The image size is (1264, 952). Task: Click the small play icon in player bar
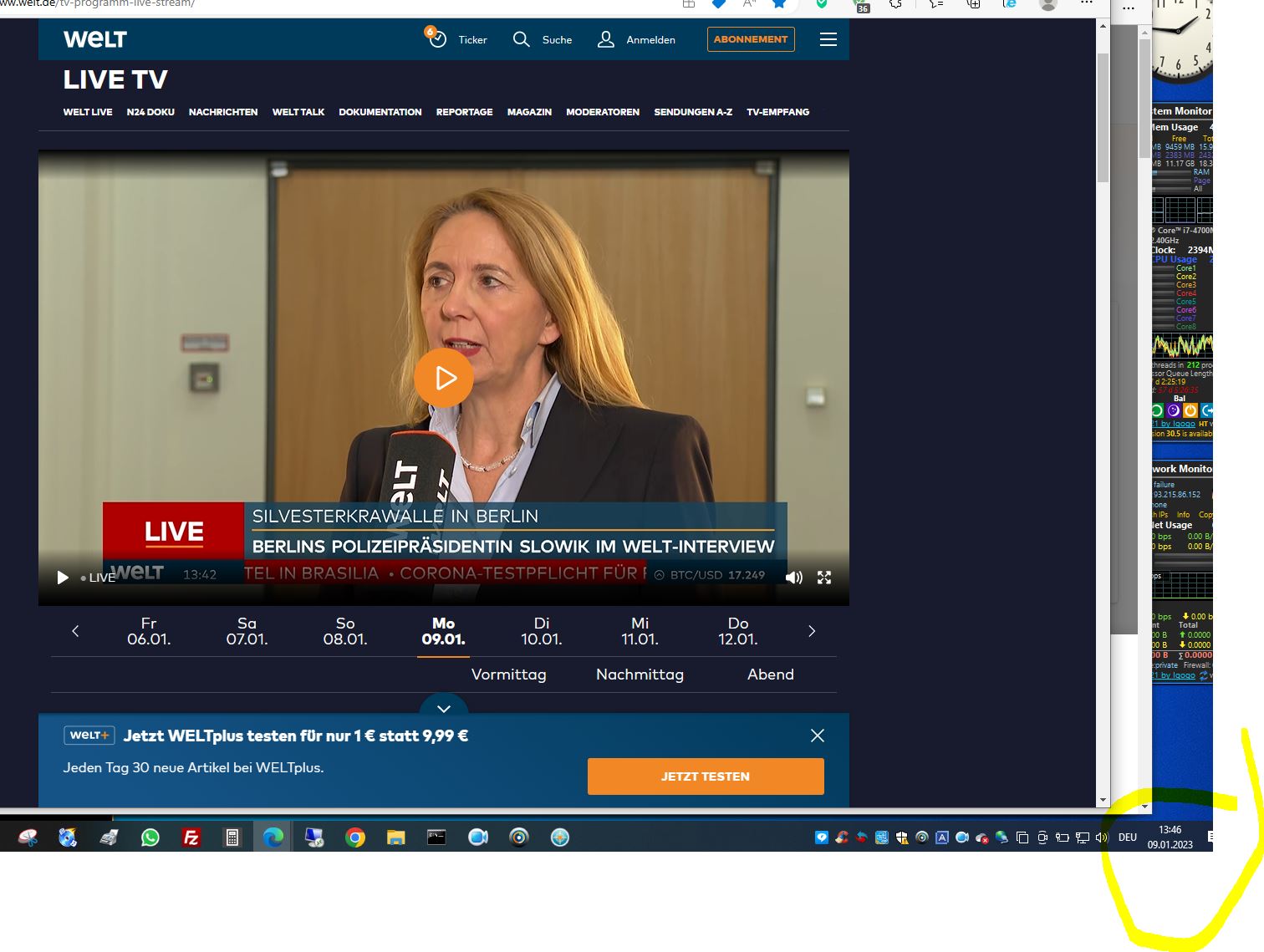point(63,578)
